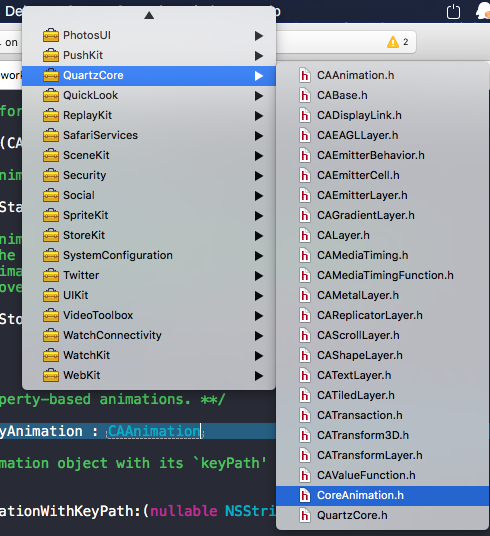
Task: Click the Security toolbox icon
Action: click(51, 175)
